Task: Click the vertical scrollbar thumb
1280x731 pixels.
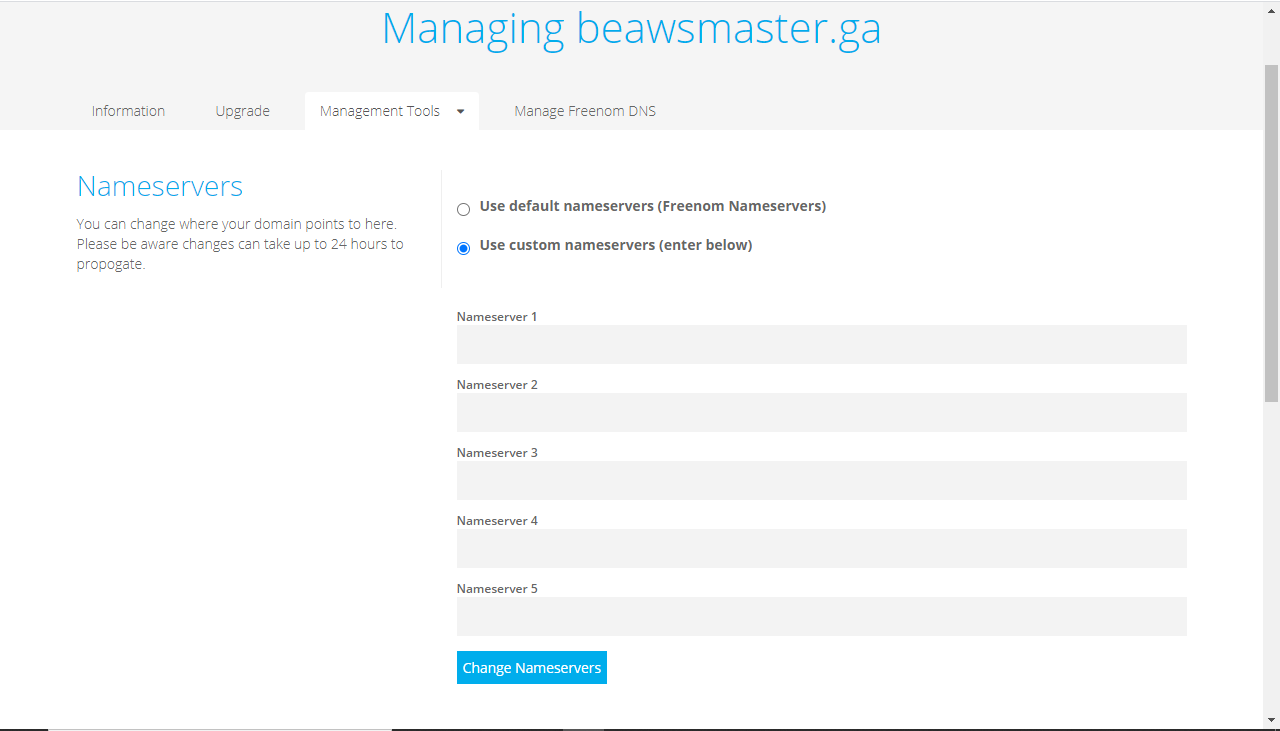Action: pyautogui.click(x=1271, y=232)
